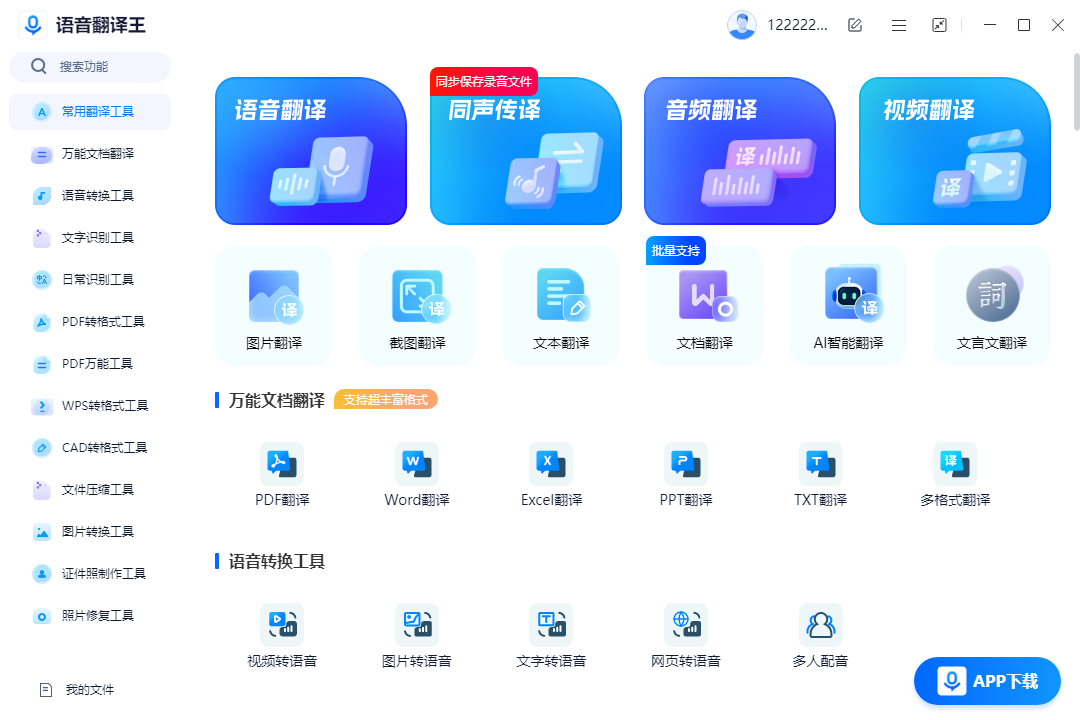Click the APP下载 download button
Screen dimensions: 1080x720
coord(987,681)
